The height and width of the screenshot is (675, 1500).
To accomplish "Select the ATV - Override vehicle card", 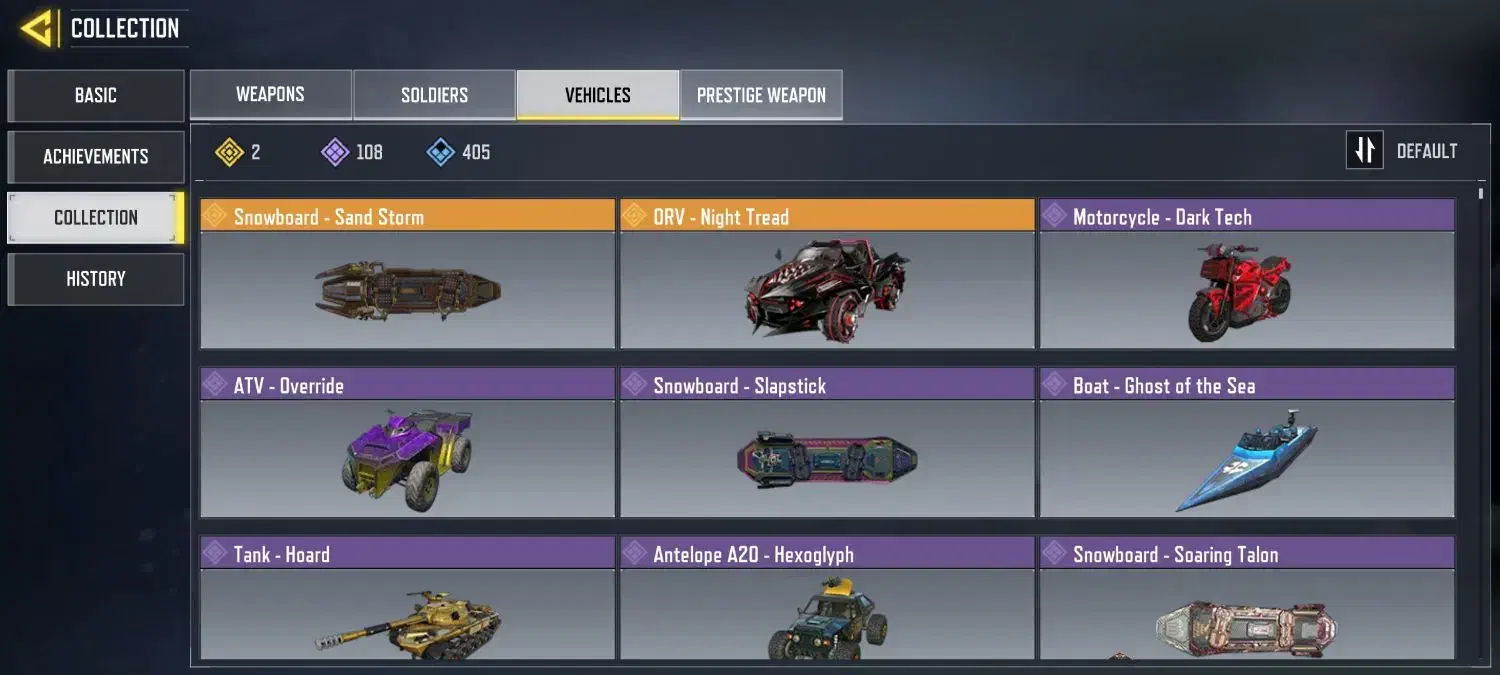I will [407, 443].
